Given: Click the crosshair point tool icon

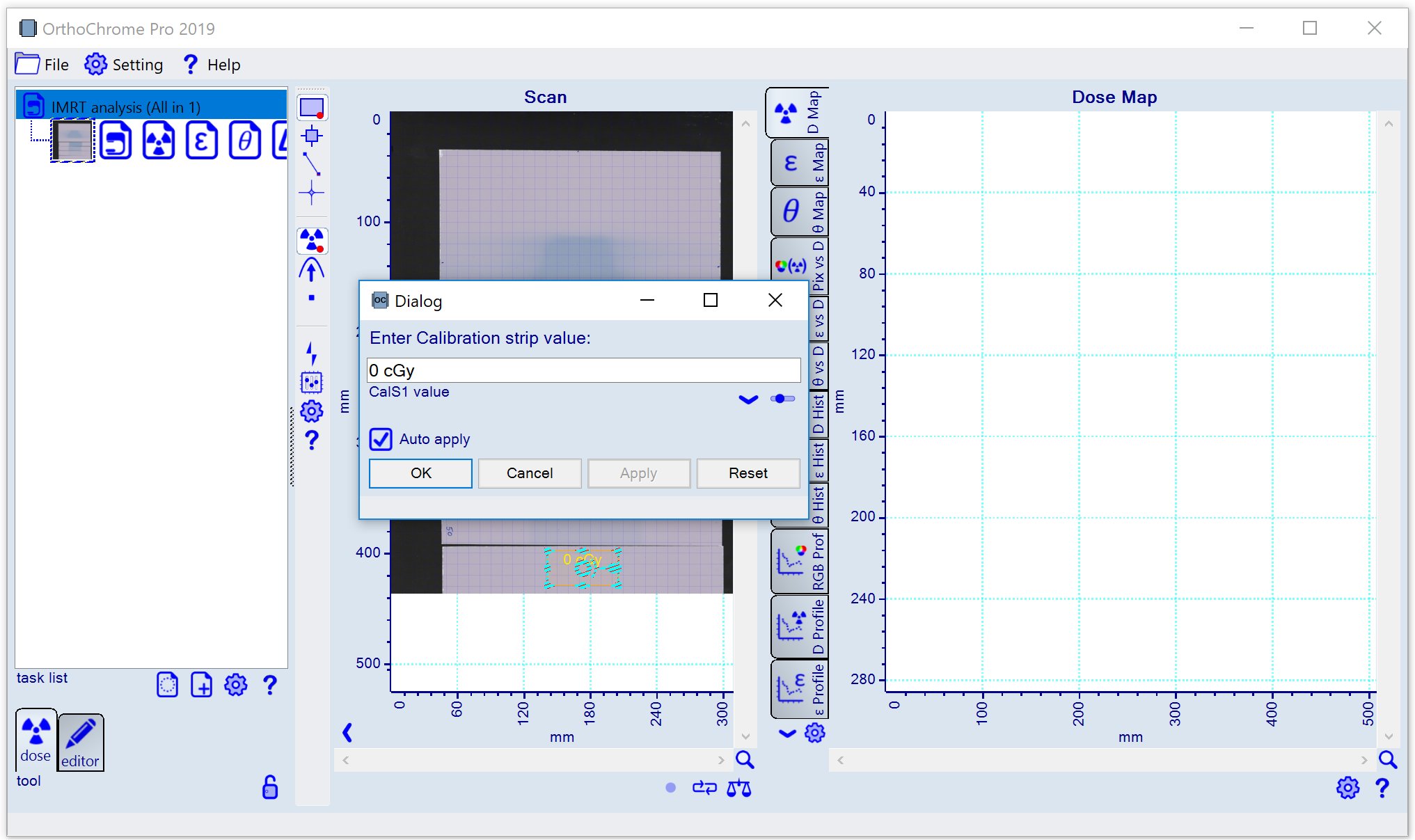Looking at the screenshot, I should (311, 193).
